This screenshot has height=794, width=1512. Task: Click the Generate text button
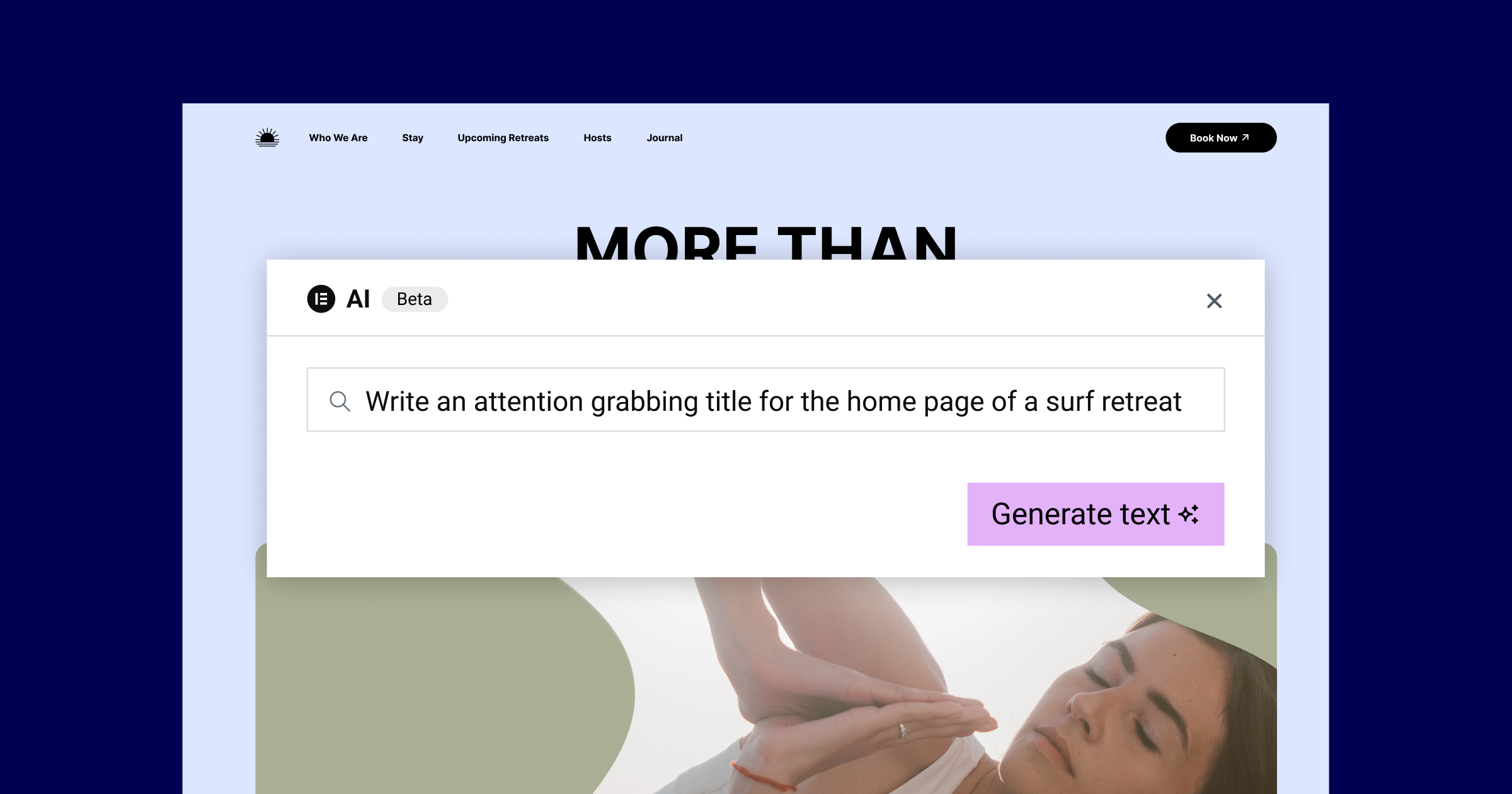pos(1097,513)
